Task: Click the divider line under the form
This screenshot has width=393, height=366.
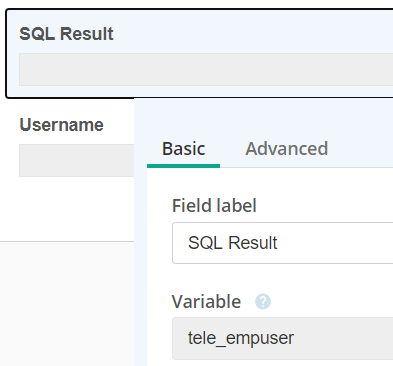Action: coord(67,241)
